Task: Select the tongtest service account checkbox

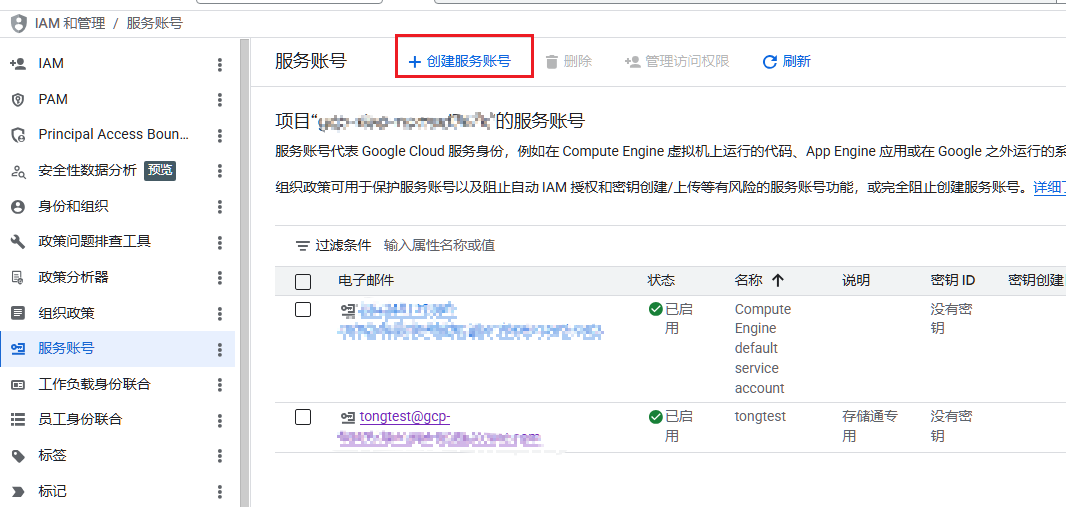Action: click(303, 417)
